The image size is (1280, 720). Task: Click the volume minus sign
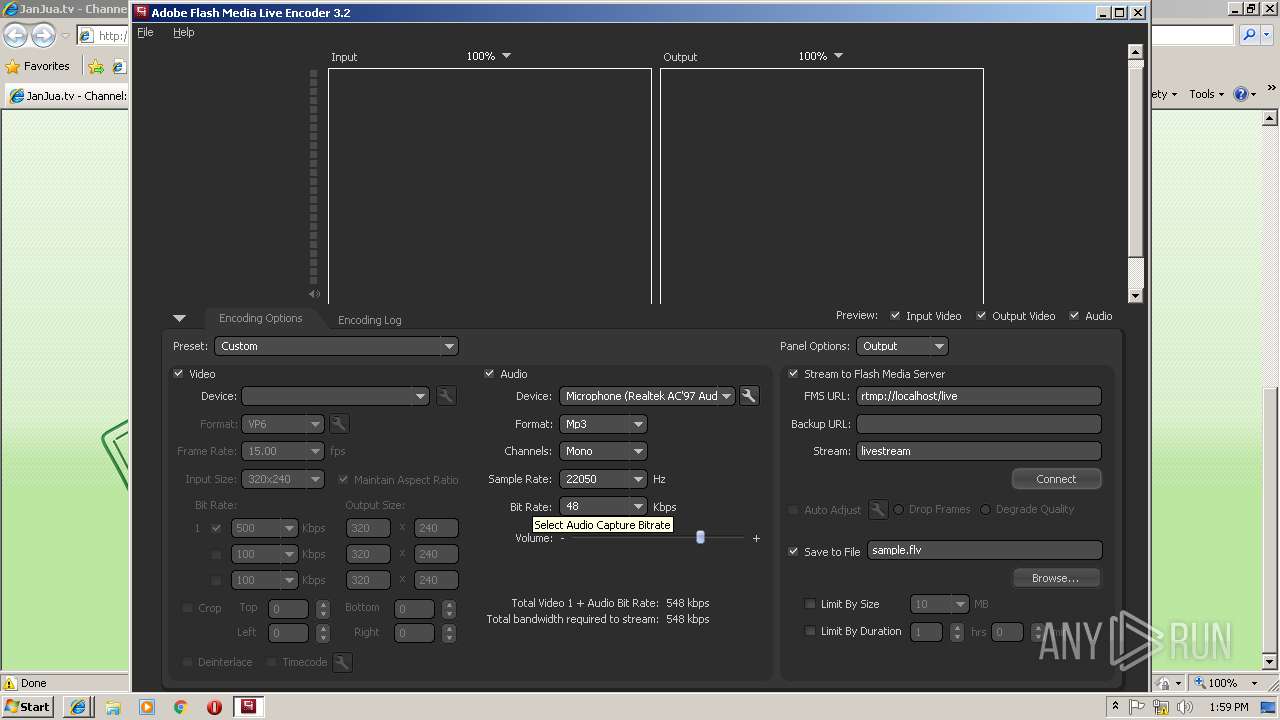pos(562,538)
